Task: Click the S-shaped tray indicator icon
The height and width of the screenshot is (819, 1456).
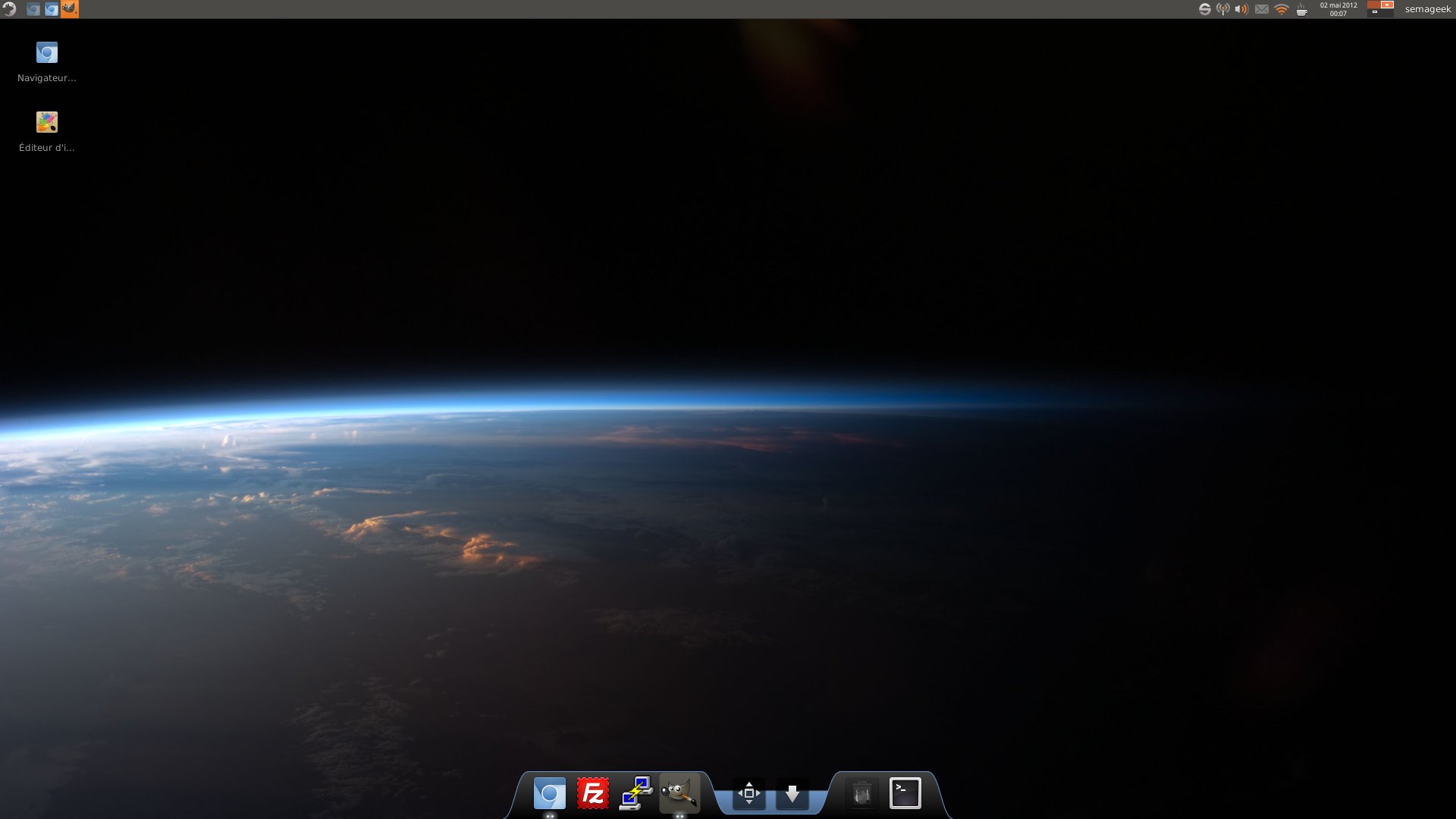Action: [1204, 9]
